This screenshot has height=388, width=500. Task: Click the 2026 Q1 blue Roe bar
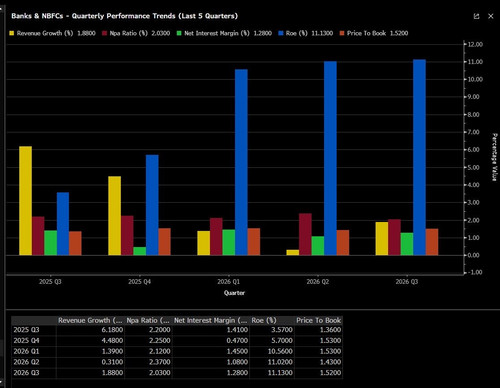241,162
